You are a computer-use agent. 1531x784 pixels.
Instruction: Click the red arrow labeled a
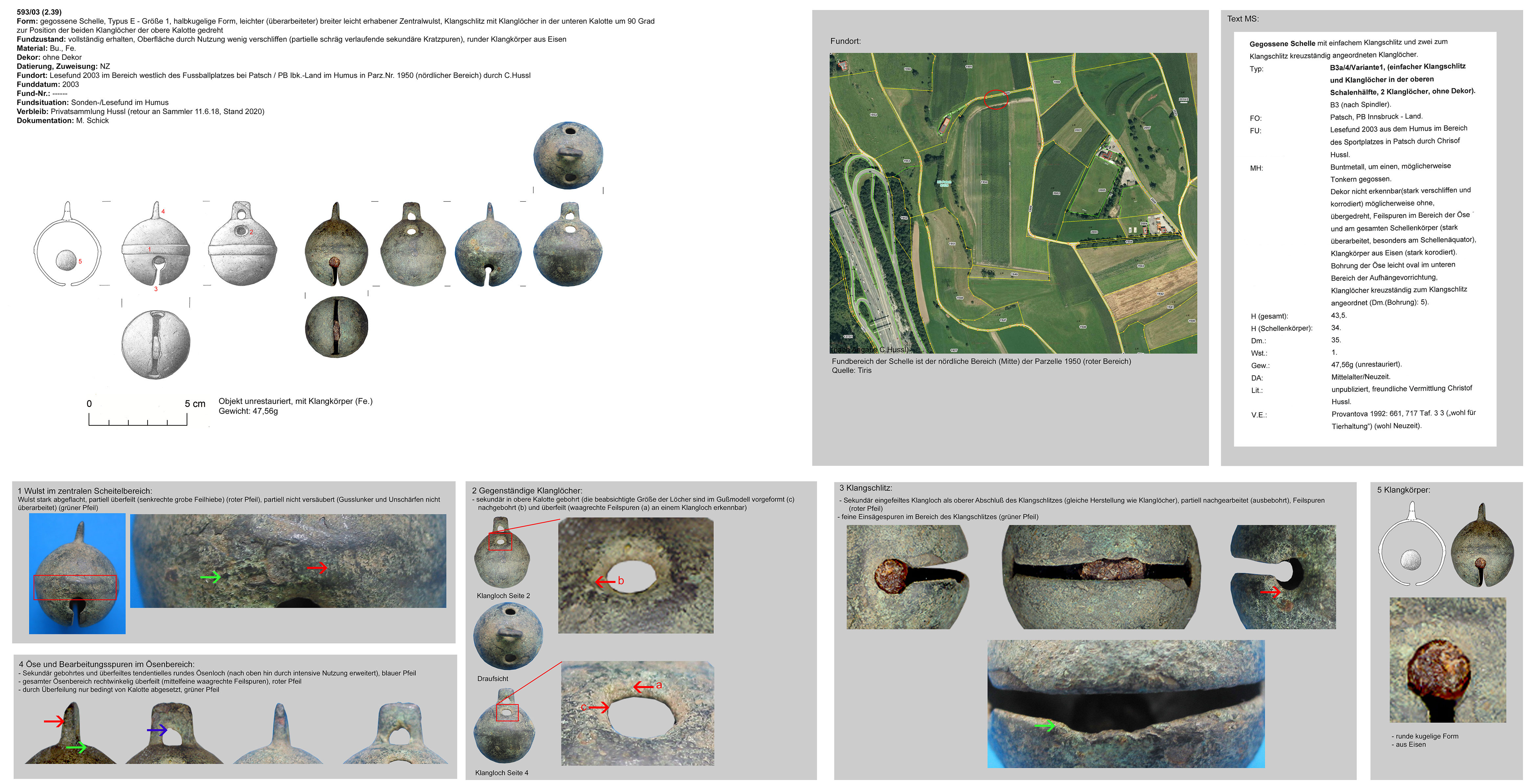click(643, 686)
